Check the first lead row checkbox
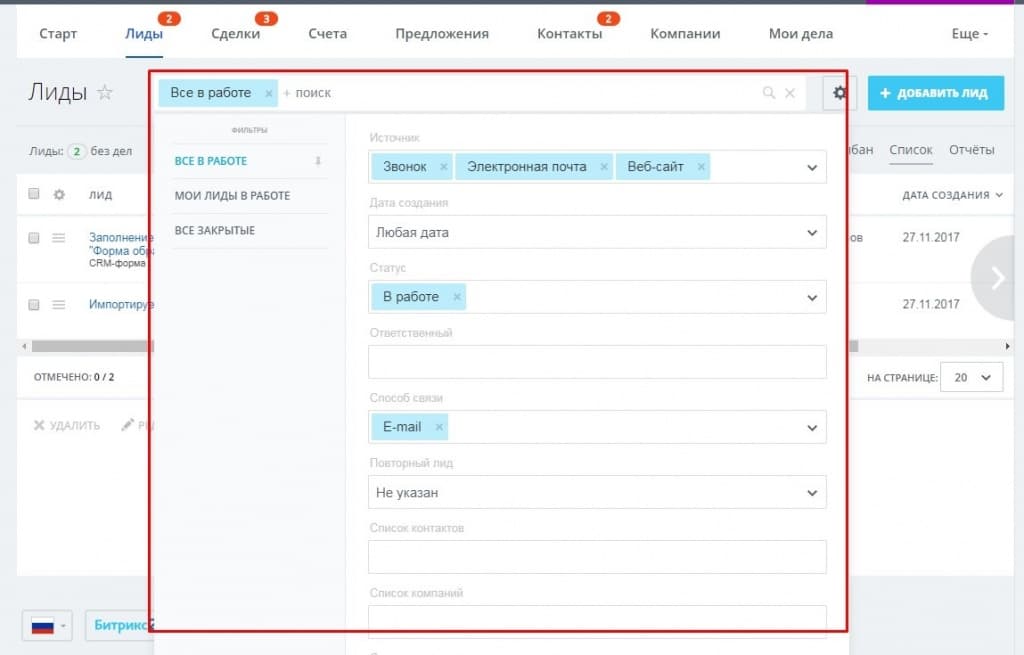This screenshot has width=1024, height=655. pos(34,238)
